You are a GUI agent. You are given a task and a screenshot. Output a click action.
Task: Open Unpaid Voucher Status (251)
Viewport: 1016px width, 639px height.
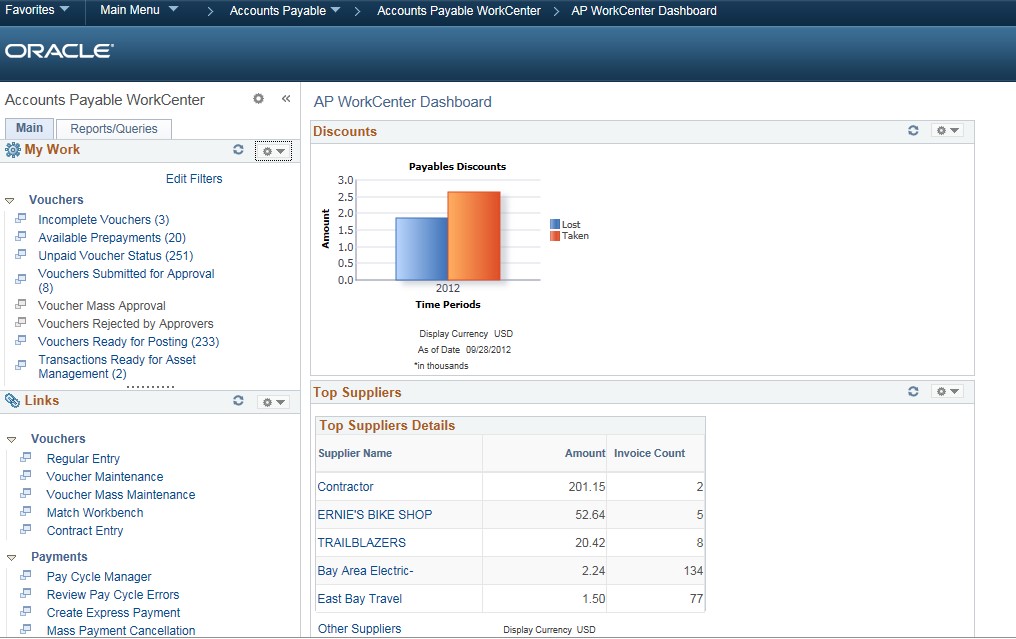[x=115, y=256]
